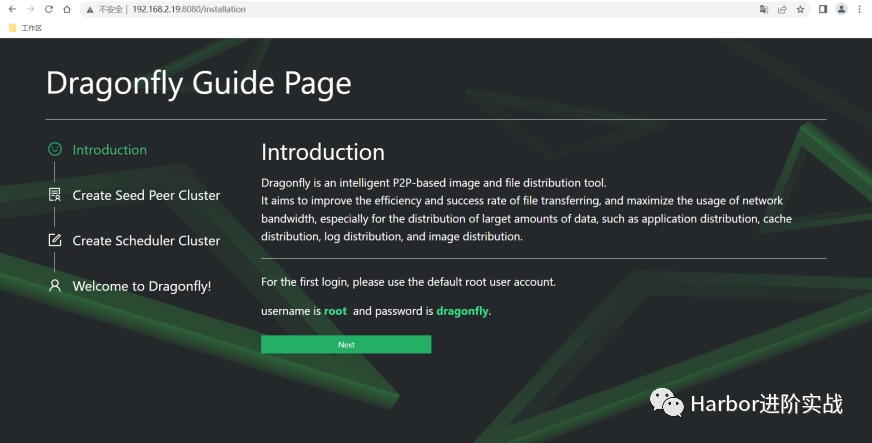Click the Introduction smiley icon
The height and width of the screenshot is (443, 872).
[x=54, y=149]
